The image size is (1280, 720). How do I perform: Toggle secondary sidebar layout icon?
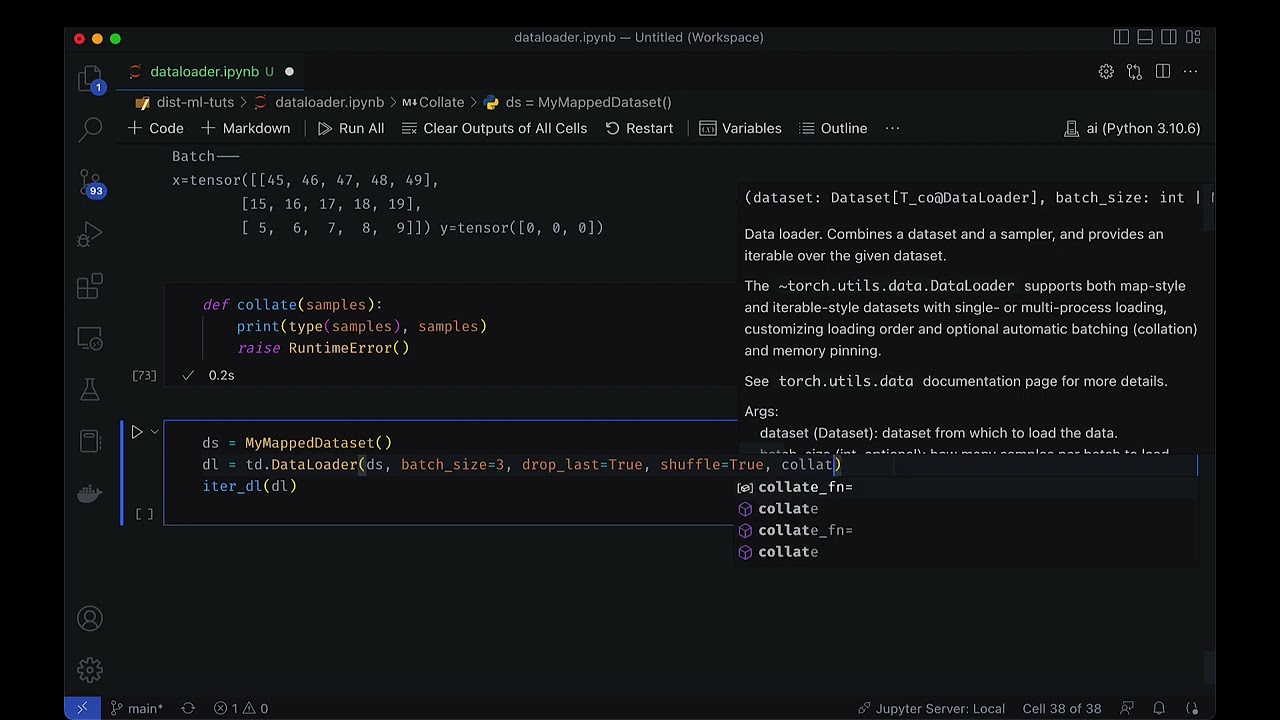[1169, 37]
